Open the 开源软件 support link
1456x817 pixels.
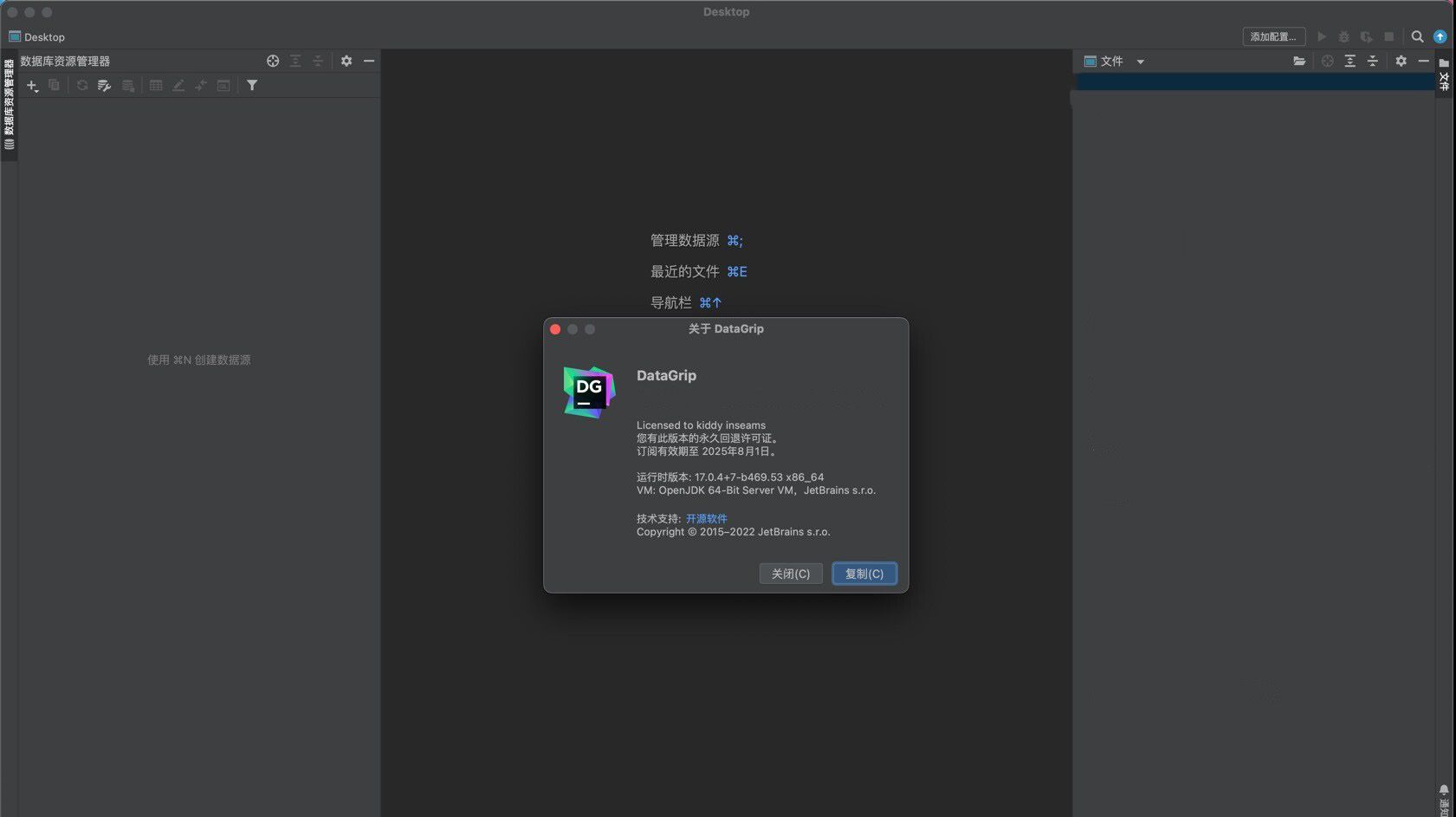click(x=706, y=518)
